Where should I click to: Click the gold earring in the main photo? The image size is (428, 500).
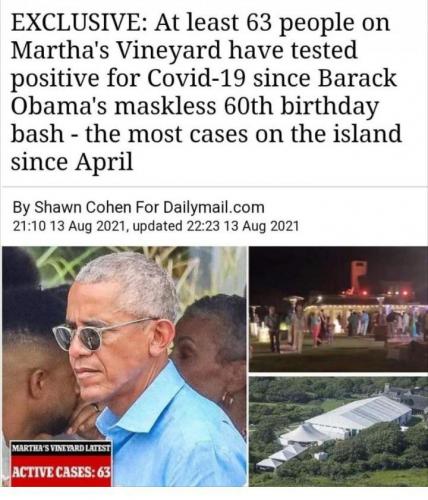(x=228, y=397)
